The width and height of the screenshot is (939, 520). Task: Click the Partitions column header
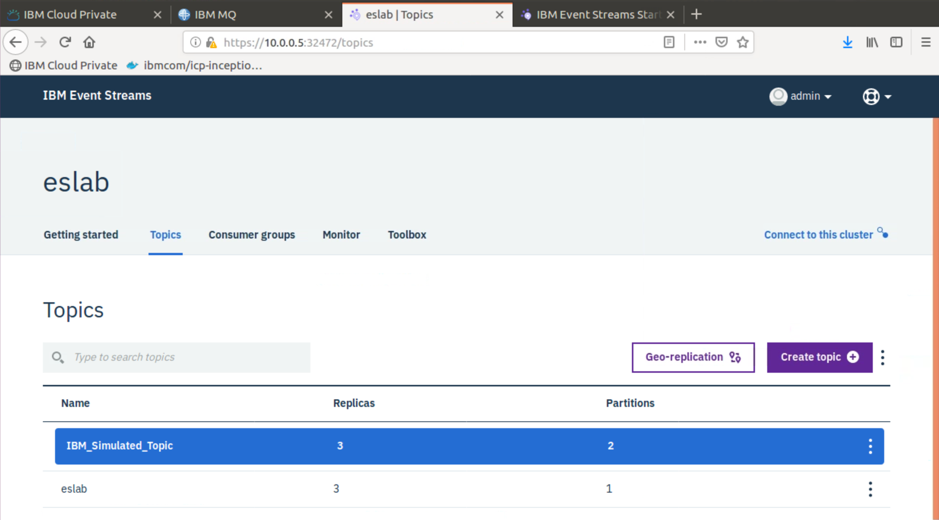[630, 403]
